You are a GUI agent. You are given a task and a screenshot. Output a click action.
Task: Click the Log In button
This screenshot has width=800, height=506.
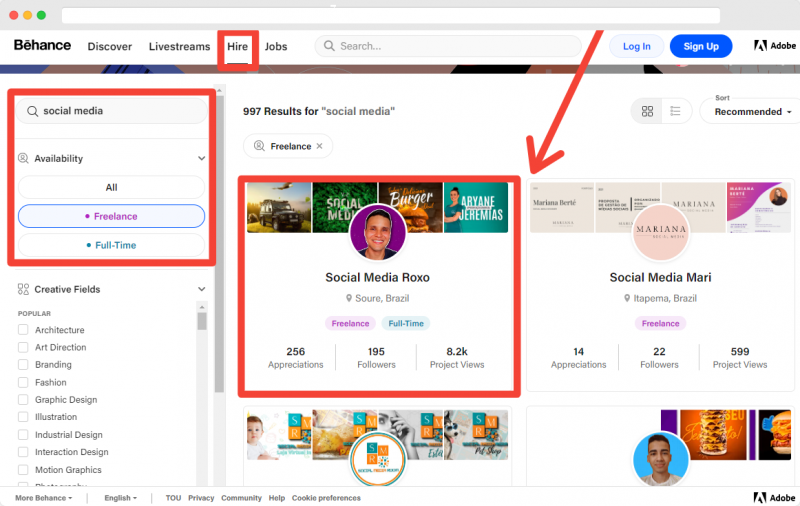[636, 46]
